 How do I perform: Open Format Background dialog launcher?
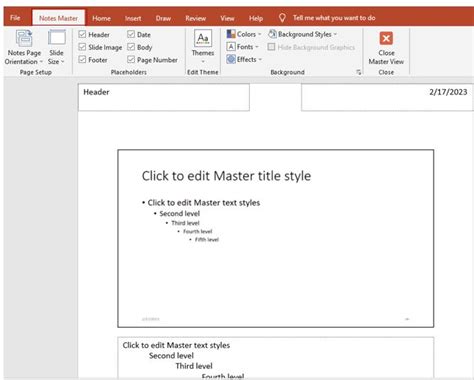(359, 72)
